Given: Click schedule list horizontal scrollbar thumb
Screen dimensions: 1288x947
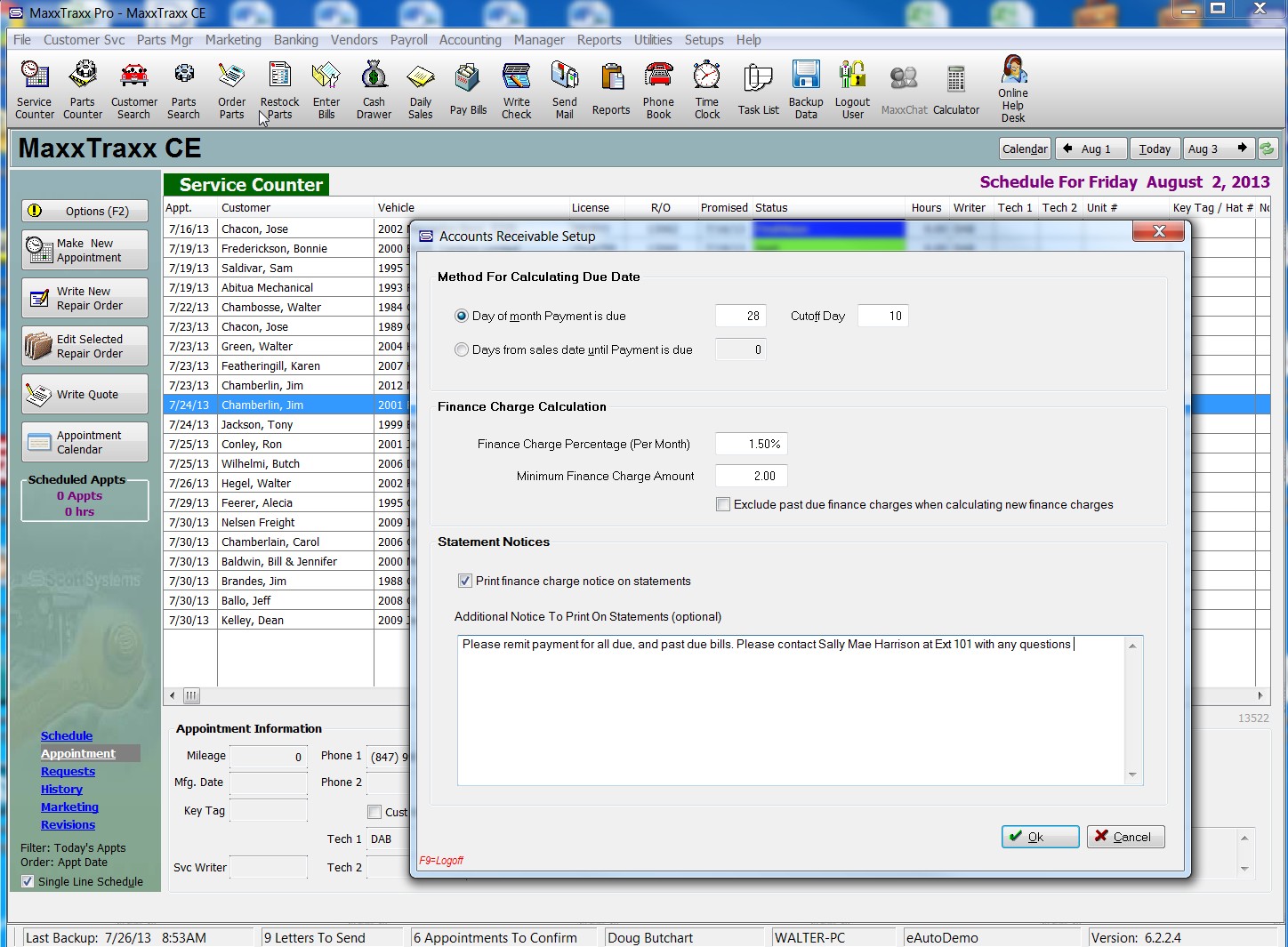Looking at the screenshot, I should coord(191,695).
